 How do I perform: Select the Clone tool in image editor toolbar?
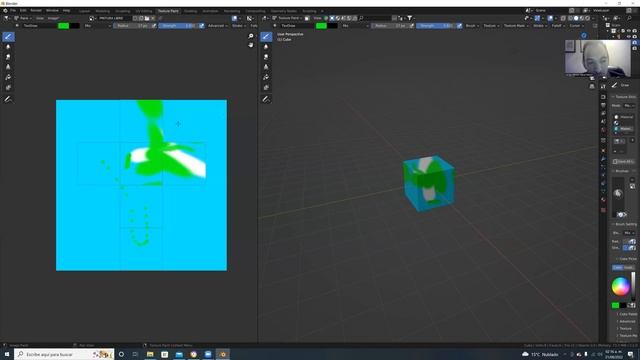[x=8, y=67]
